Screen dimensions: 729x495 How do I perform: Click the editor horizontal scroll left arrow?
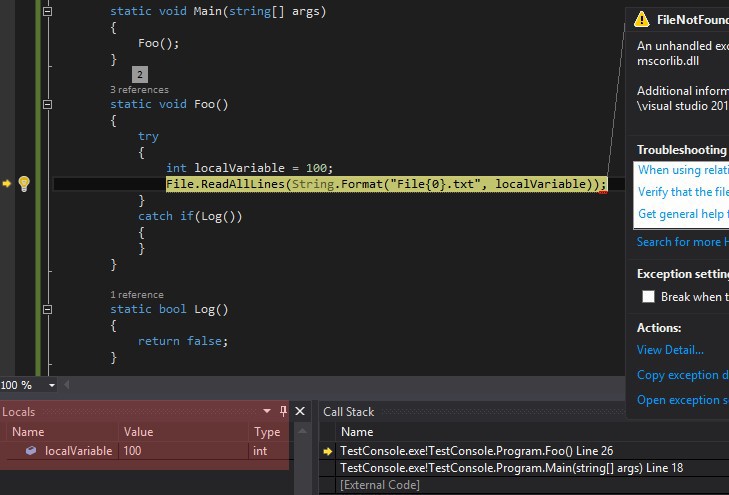66,384
